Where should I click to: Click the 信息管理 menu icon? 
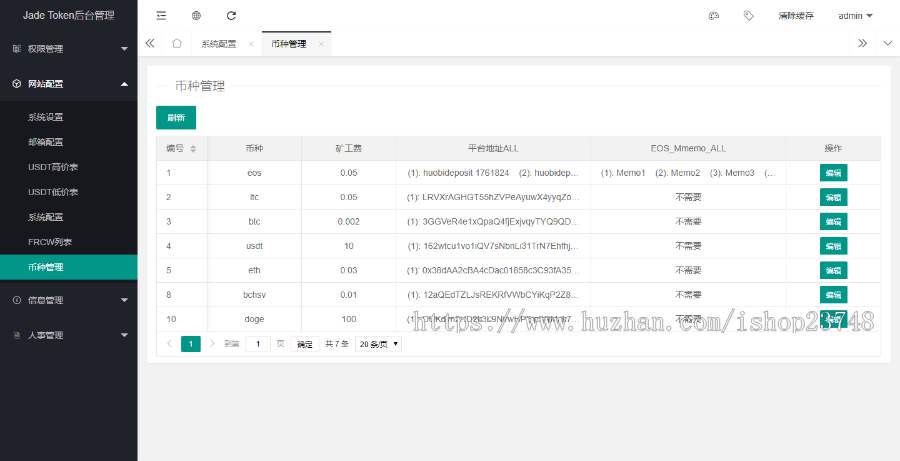17,300
